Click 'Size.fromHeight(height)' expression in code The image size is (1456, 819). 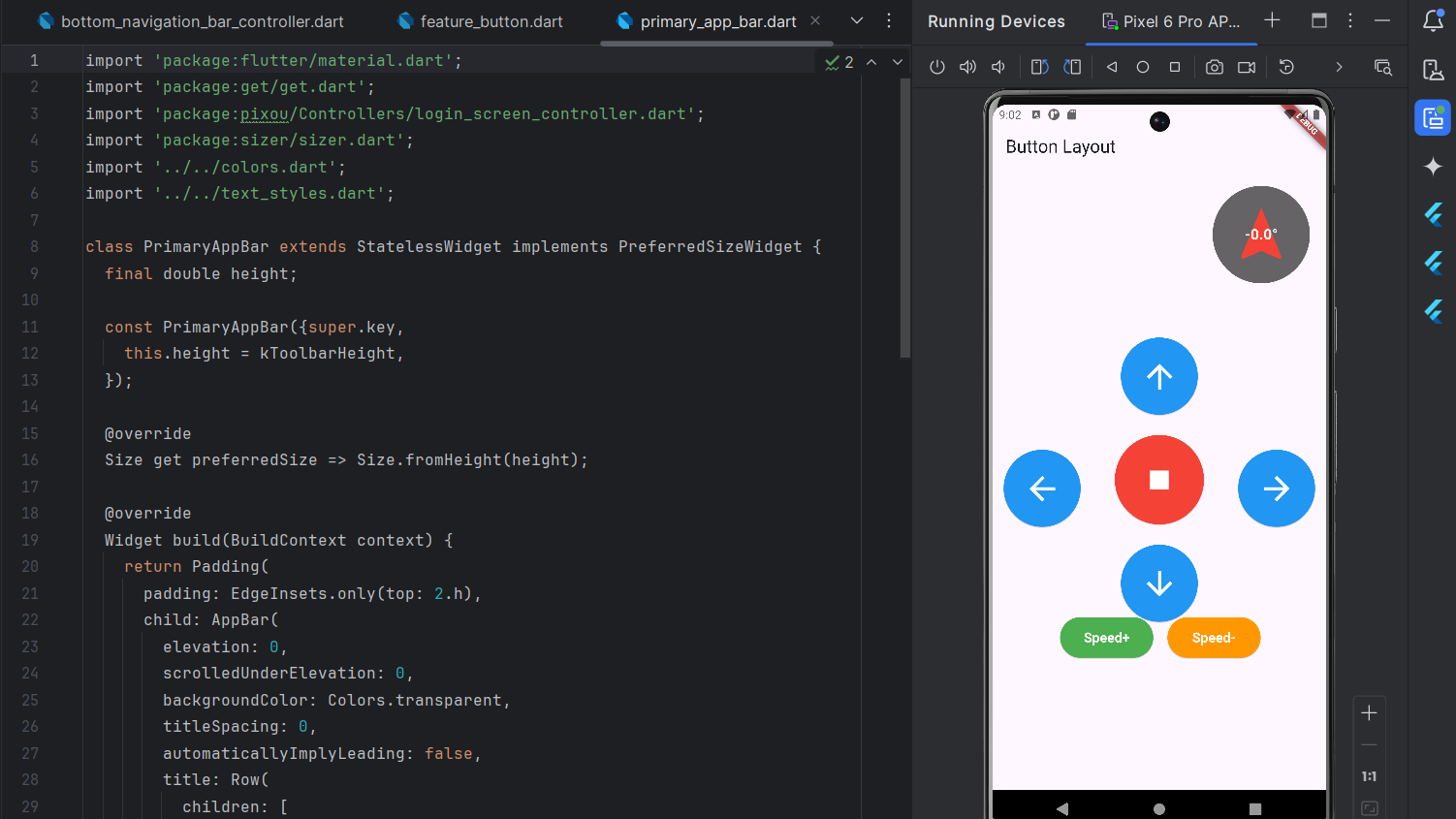coord(468,460)
